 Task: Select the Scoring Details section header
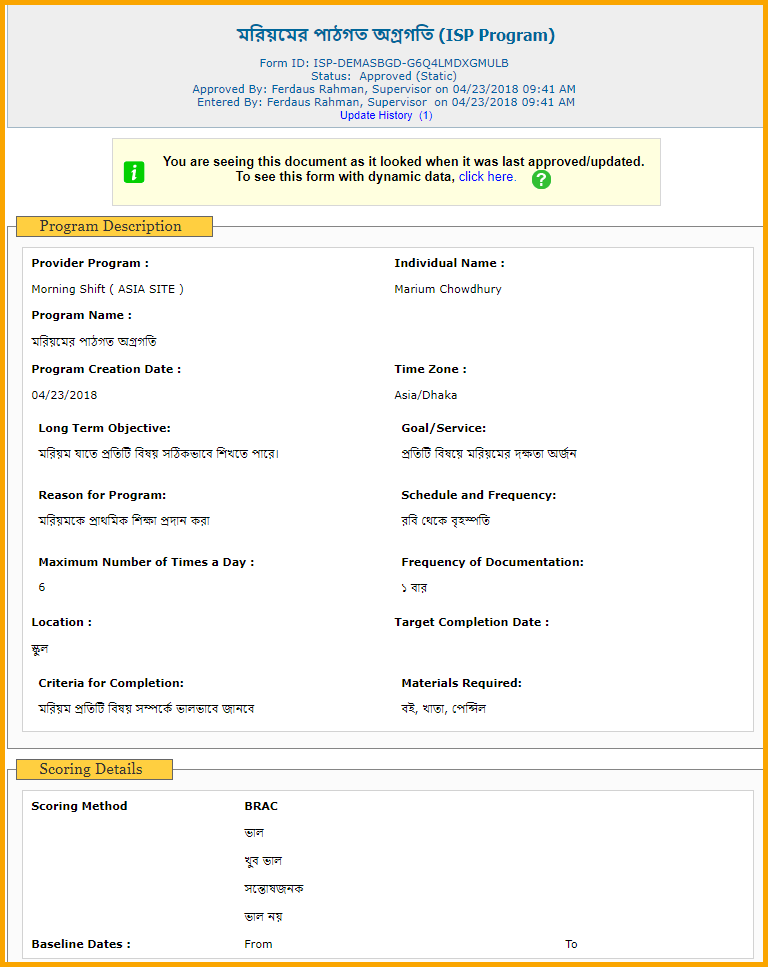click(x=94, y=769)
